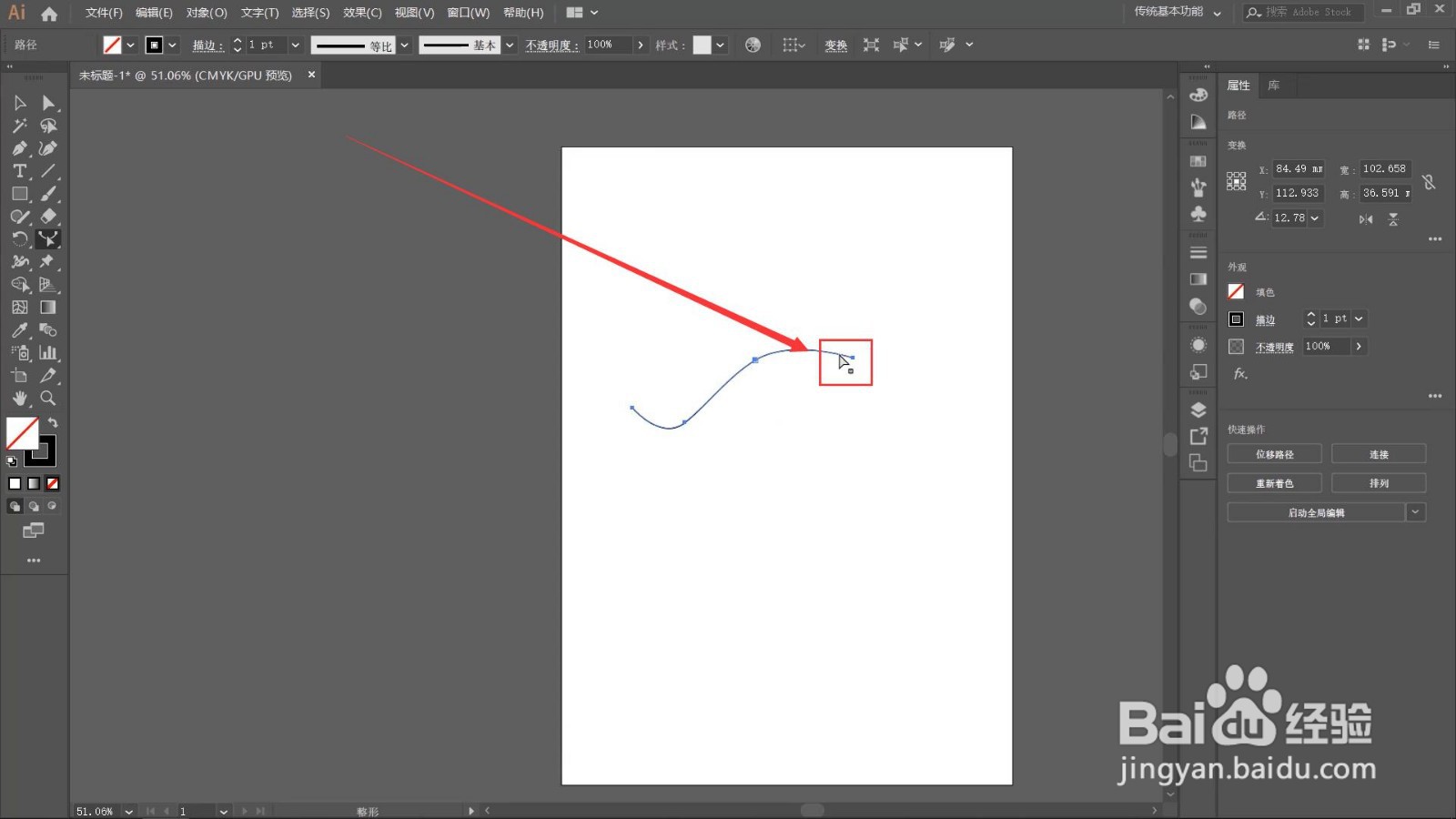This screenshot has height=819, width=1456.
Task: Open the 编辑(E) menu
Action: tap(154, 13)
